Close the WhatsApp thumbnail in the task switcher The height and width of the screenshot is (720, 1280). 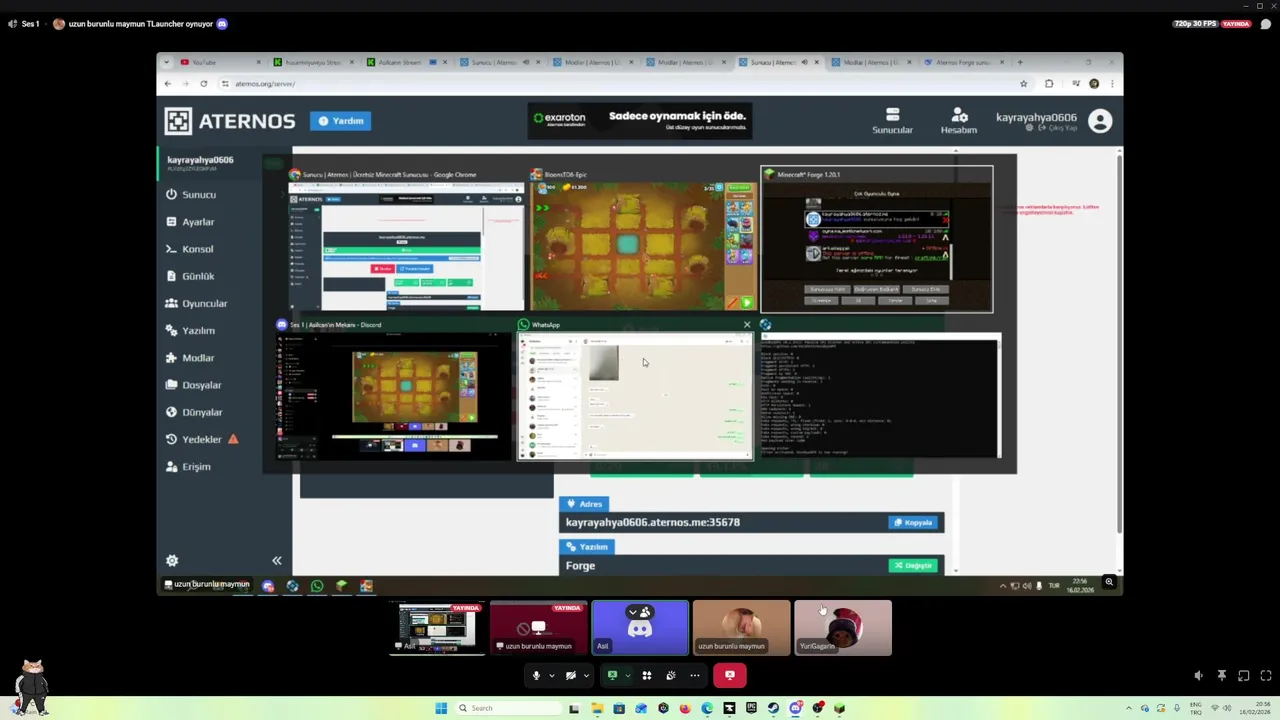[747, 325]
